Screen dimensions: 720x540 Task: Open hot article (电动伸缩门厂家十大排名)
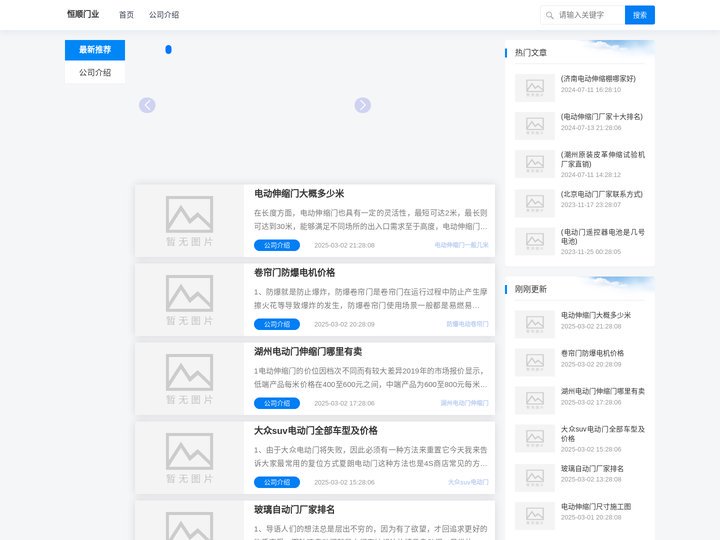pyautogui.click(x=602, y=117)
